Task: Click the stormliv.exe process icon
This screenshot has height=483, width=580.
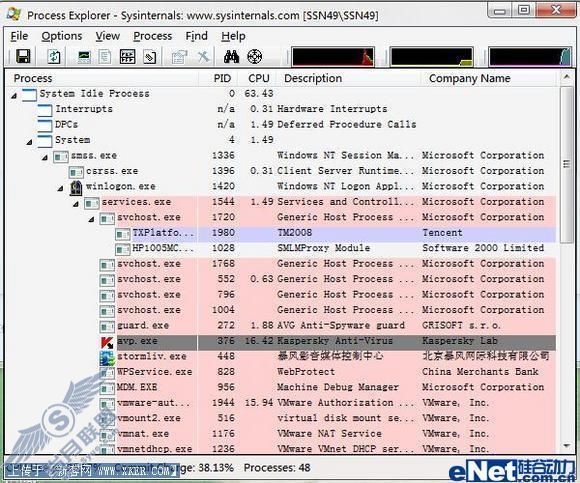Action: coord(107,358)
